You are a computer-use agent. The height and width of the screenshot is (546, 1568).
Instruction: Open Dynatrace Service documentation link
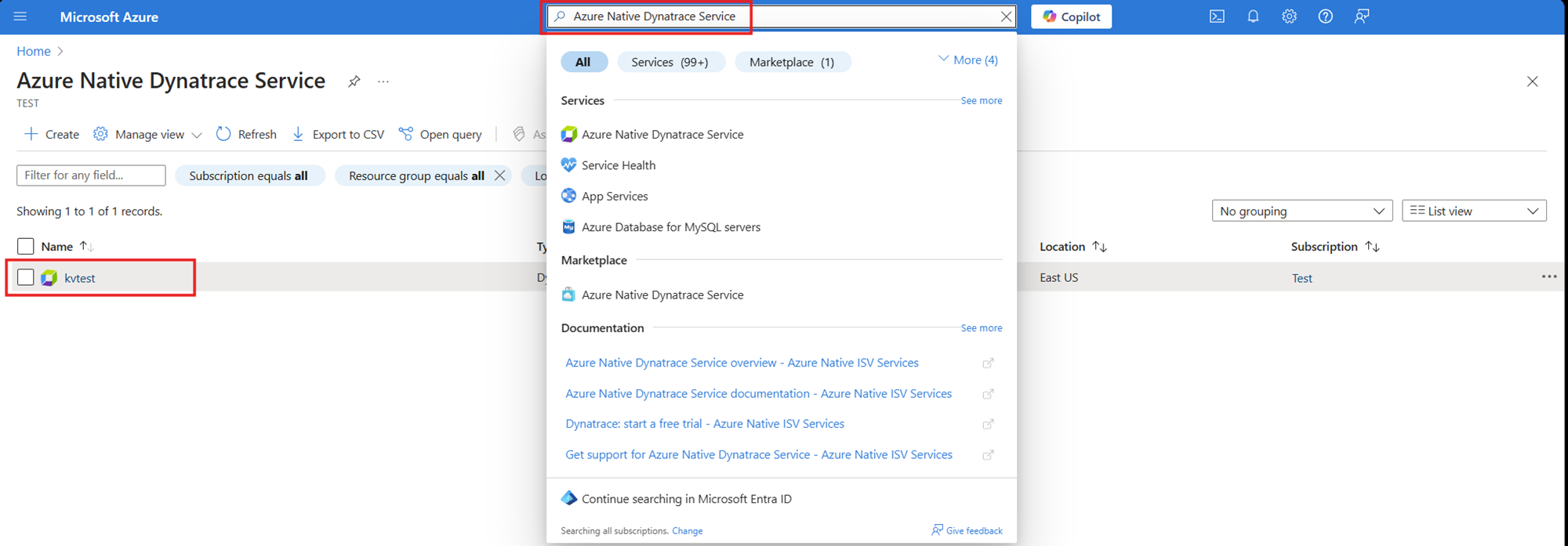click(758, 393)
